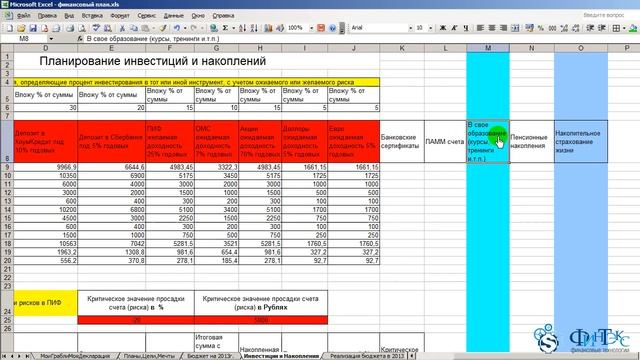The height and width of the screenshot is (360, 640).
Task: Click the AutoSum sigma icon
Action: pyautogui.click(x=225, y=28)
